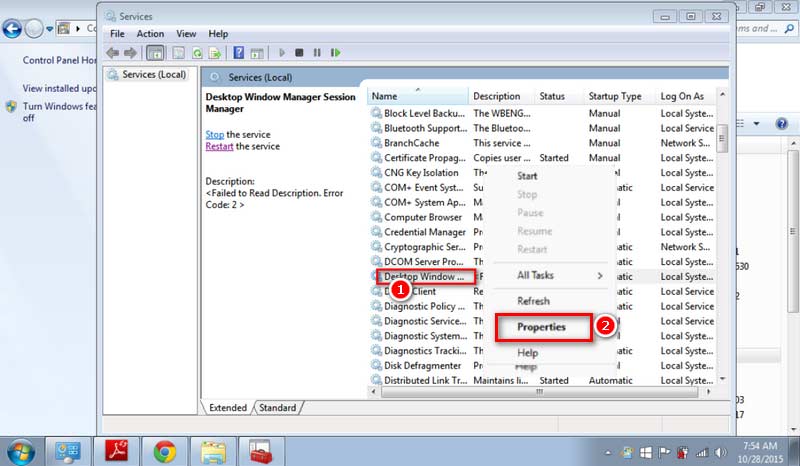The image size is (800, 466).
Task: Click Control Panel window Back button
Action: coord(12,29)
